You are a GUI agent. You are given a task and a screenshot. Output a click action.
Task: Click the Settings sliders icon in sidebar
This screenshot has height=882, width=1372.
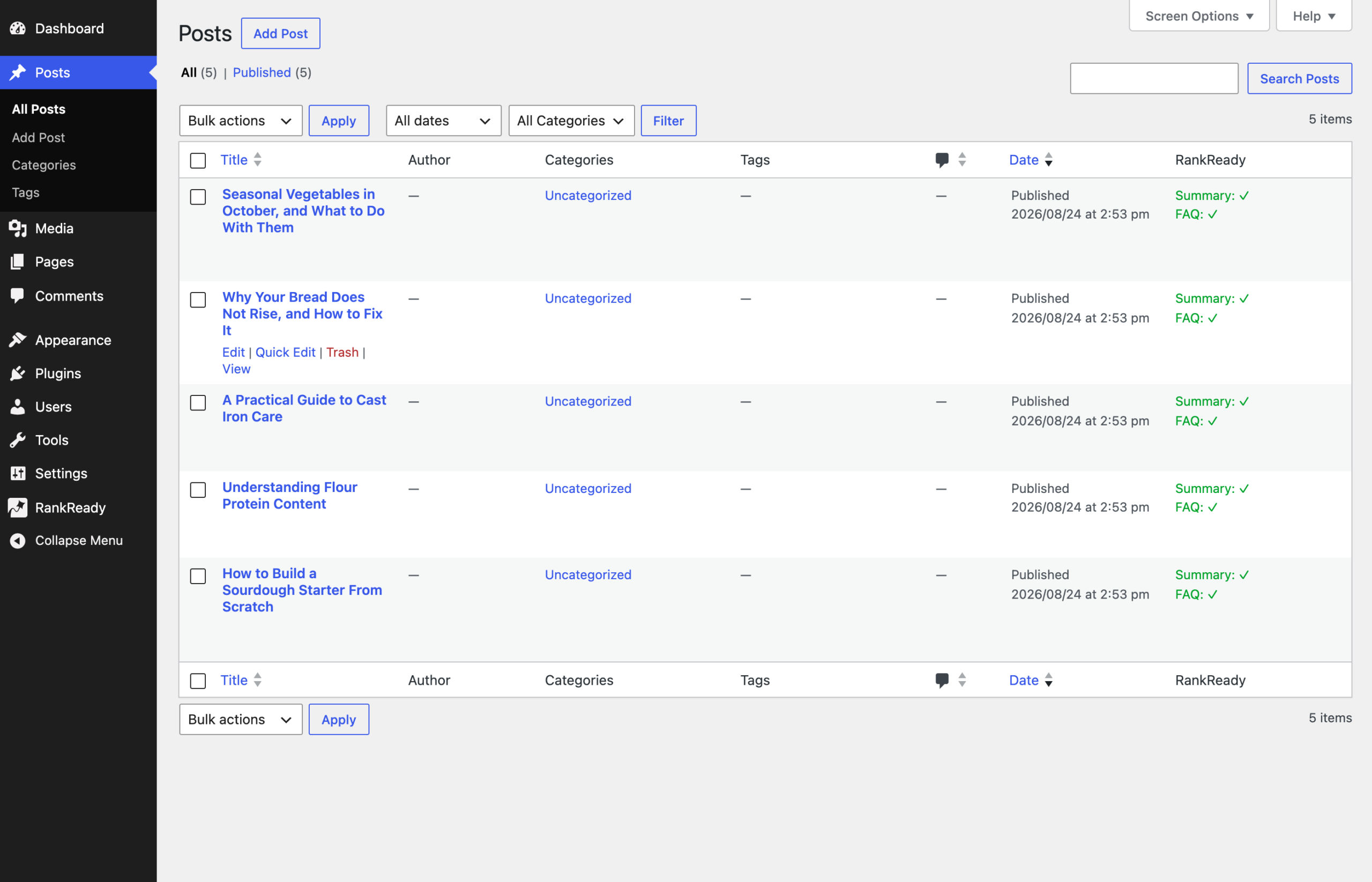point(18,473)
